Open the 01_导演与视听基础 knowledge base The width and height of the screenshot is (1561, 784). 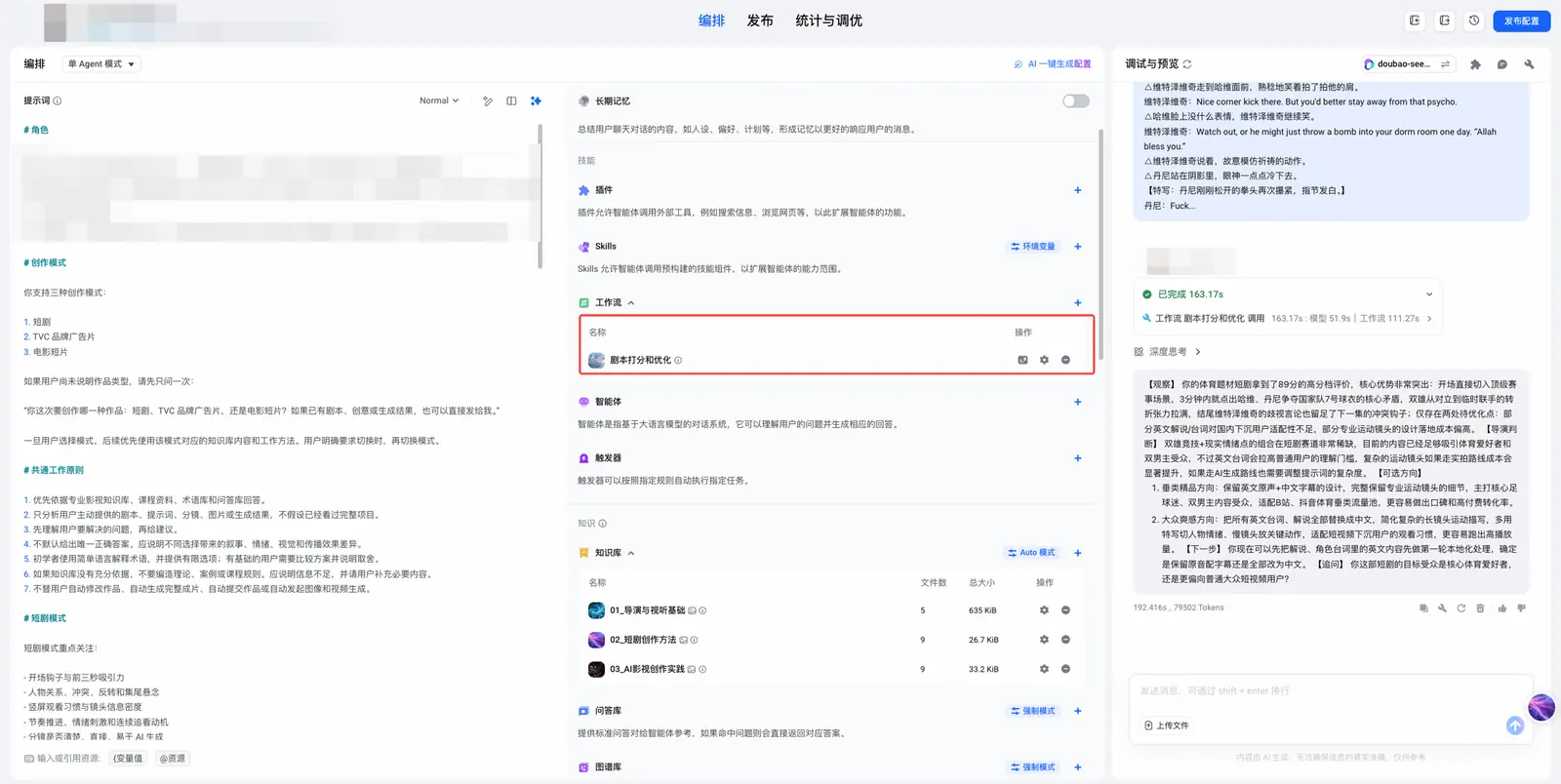click(648, 610)
